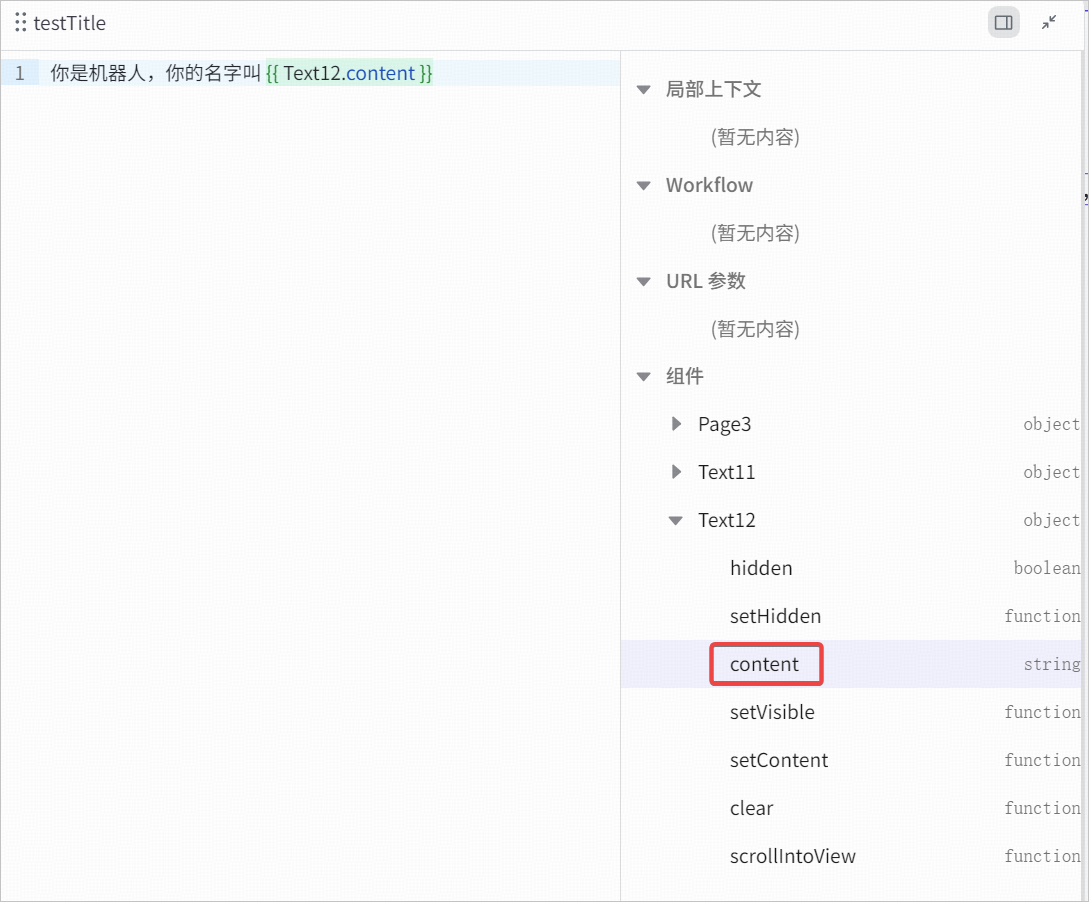Viewport: 1089px width, 902px height.
Task: Expand the Text11 object node
Action: tap(676, 472)
